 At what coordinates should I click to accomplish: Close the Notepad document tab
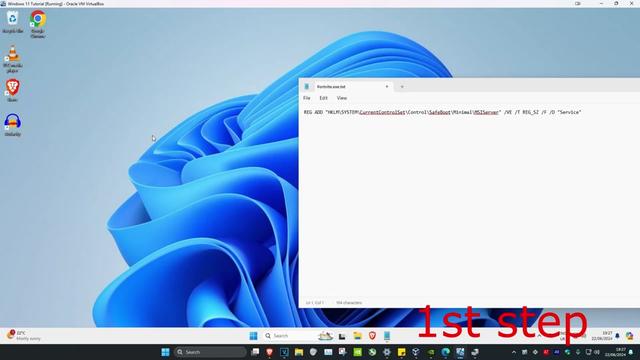[x=387, y=87]
